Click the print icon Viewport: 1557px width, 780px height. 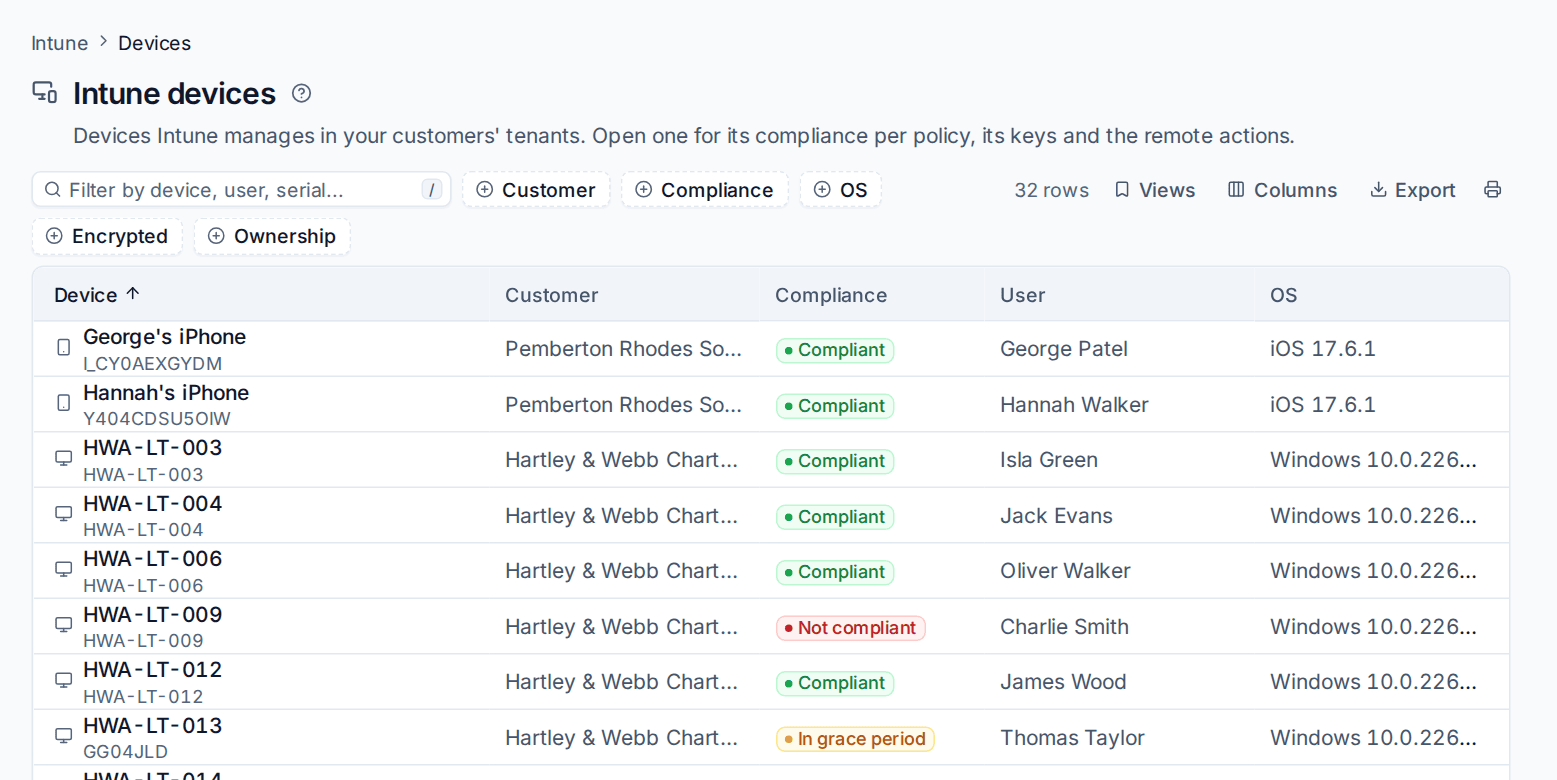(1492, 190)
